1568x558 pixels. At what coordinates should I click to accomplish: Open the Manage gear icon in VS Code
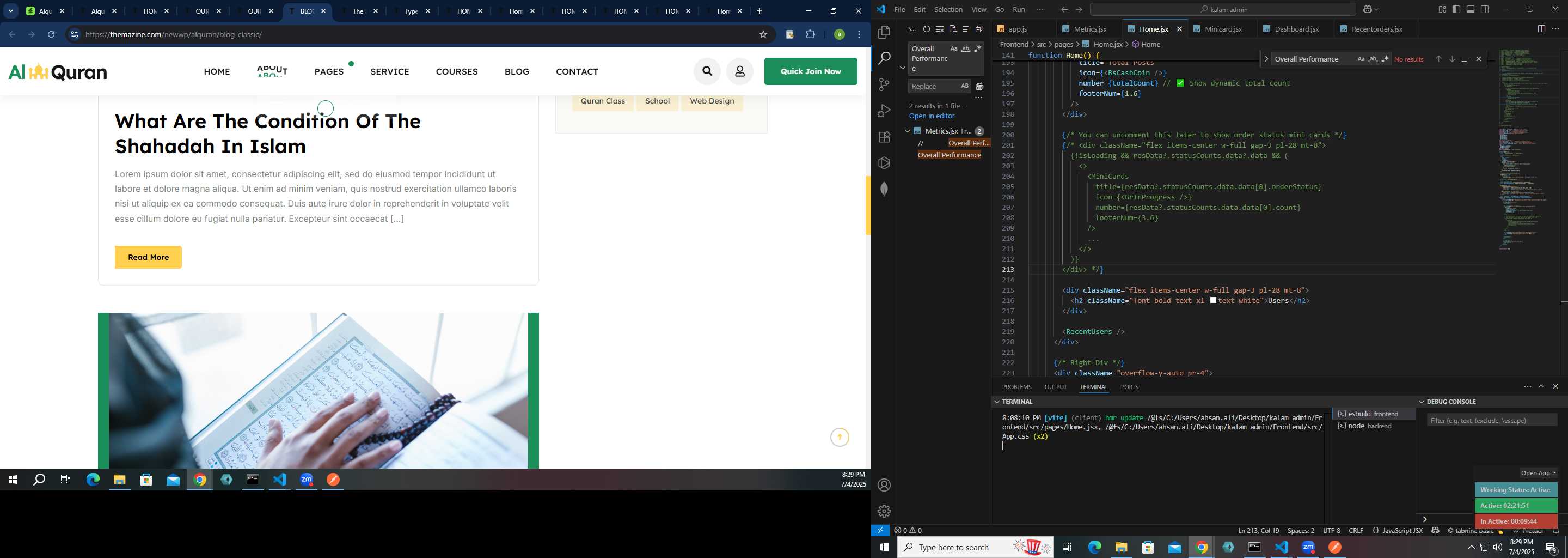click(x=884, y=511)
